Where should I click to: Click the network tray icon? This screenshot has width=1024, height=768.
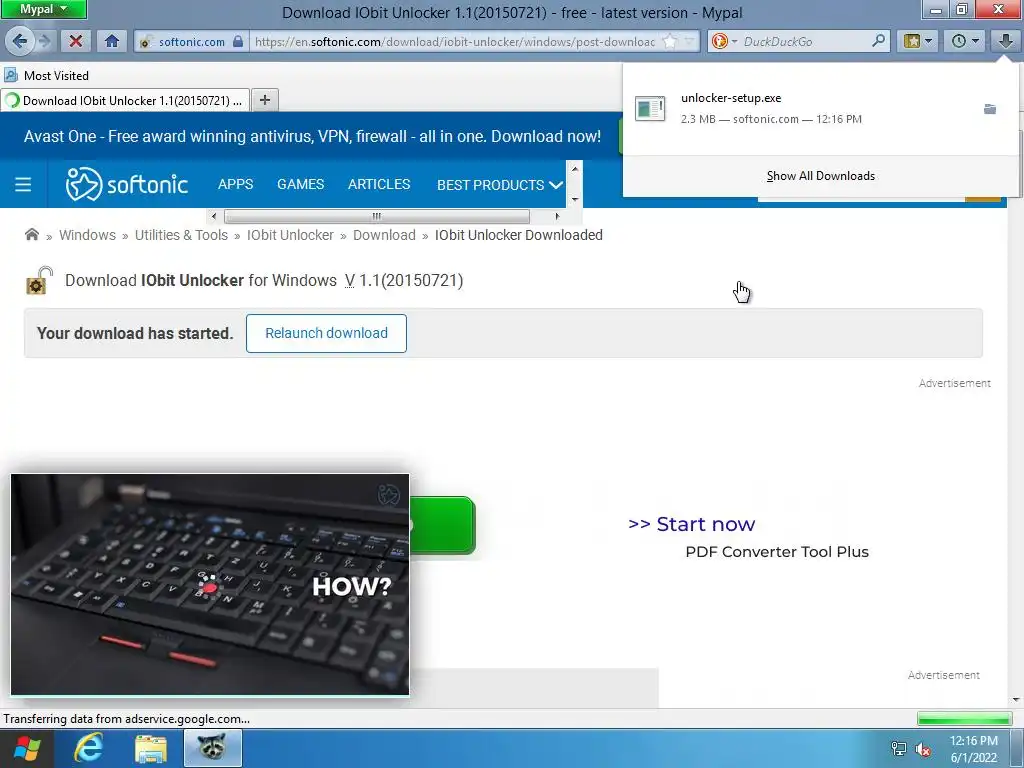coord(899,749)
